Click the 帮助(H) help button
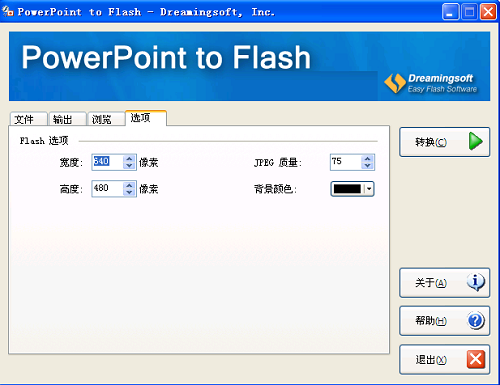500x385 pixels. pyautogui.click(x=444, y=321)
